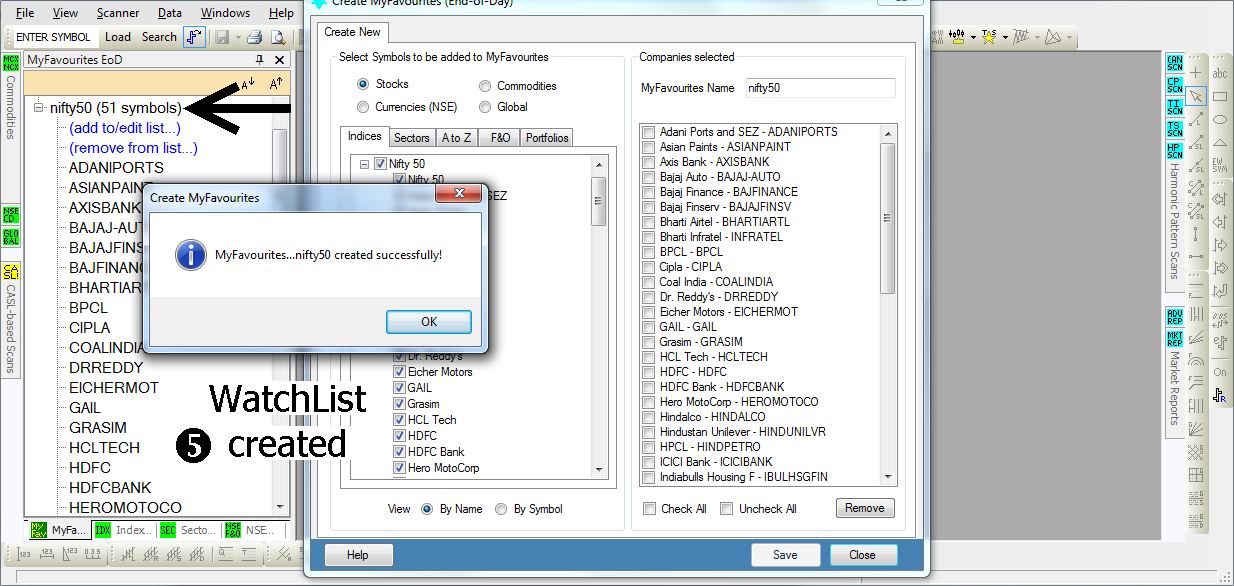
Task: Switch to the F&O tab
Action: [x=500, y=138]
